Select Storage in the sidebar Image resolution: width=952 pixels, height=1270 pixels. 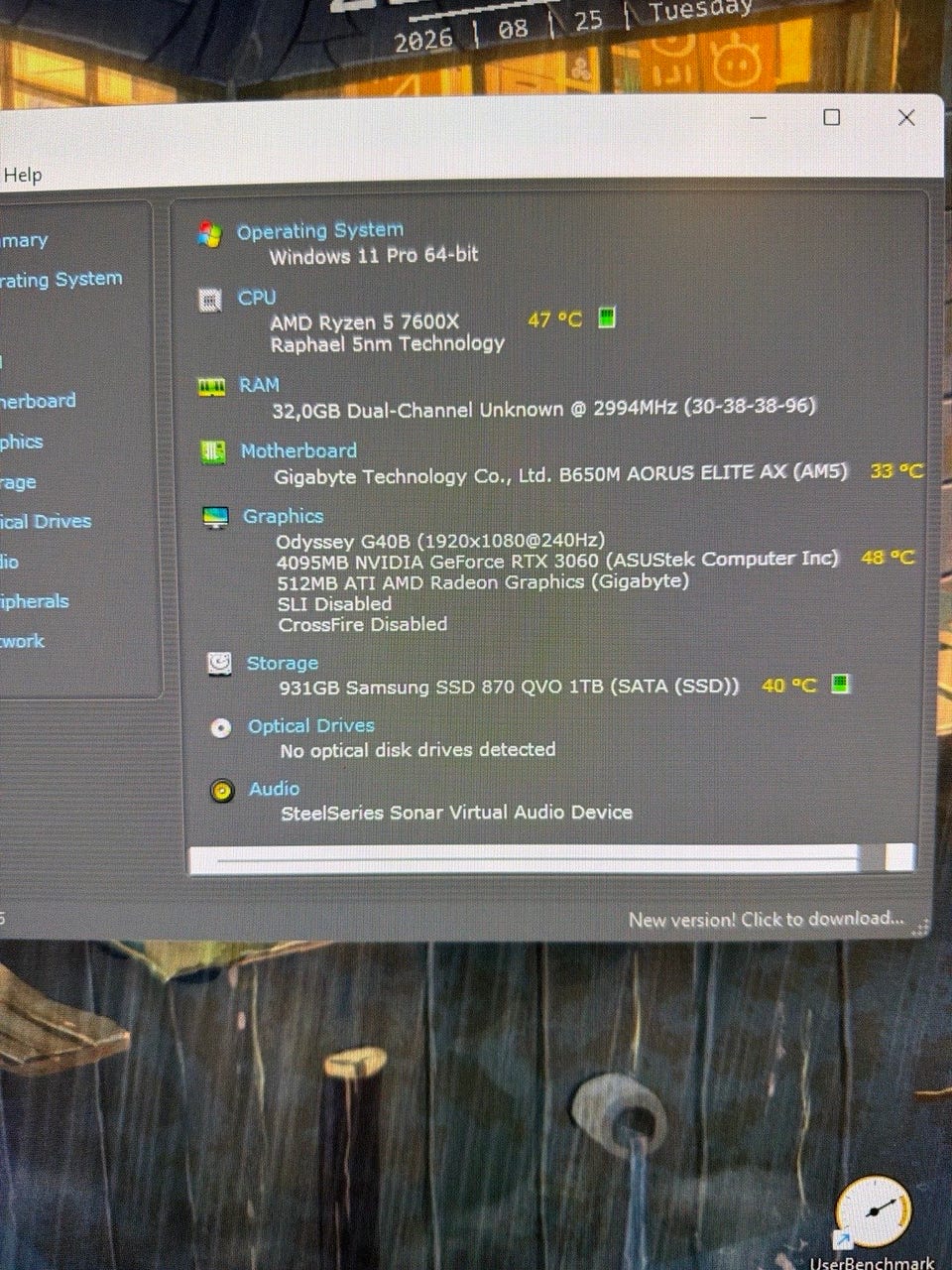coord(18,482)
